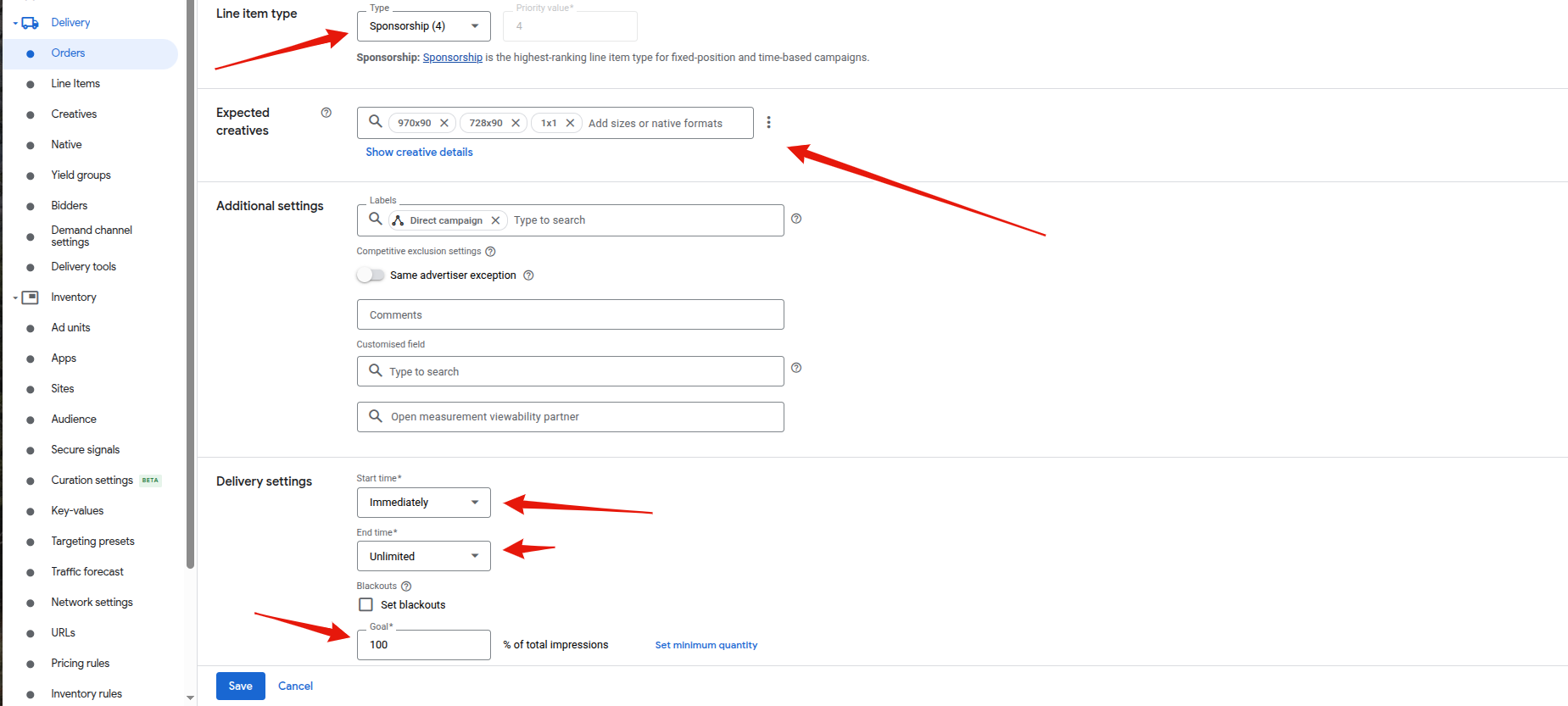Click the Save button

pos(240,686)
